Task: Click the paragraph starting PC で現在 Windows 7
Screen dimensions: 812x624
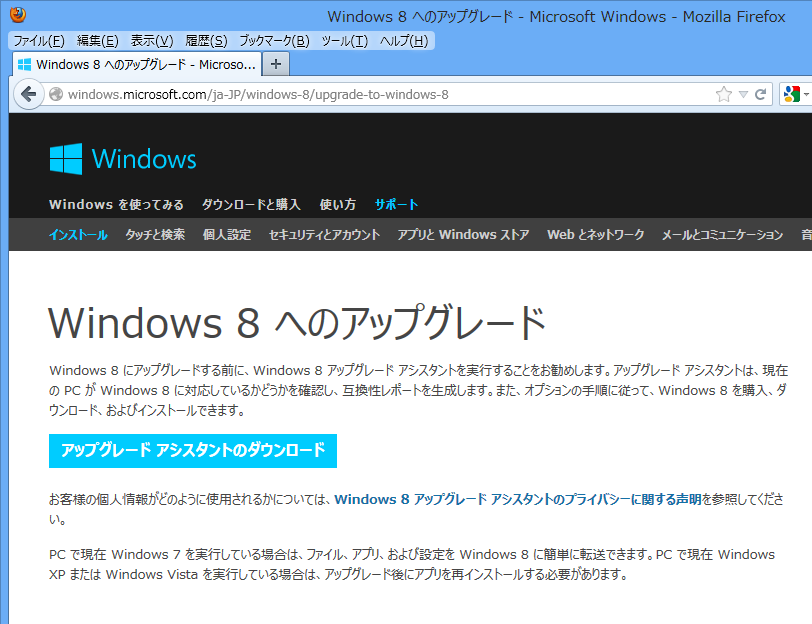Action: (x=412, y=564)
